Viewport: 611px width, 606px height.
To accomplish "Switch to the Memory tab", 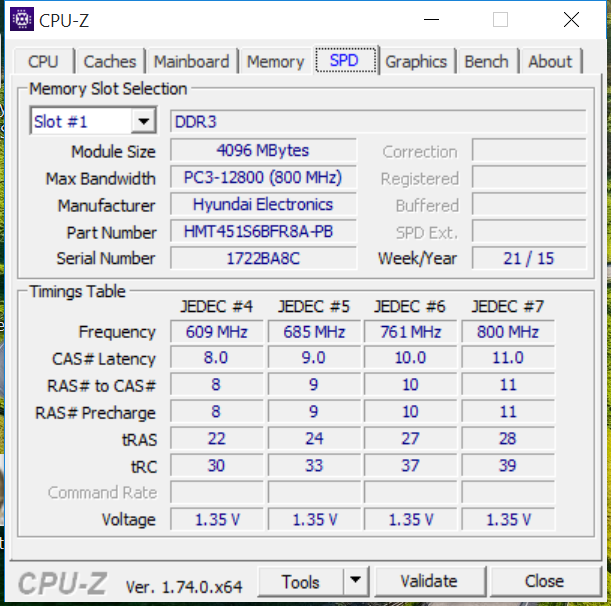I will point(275,62).
